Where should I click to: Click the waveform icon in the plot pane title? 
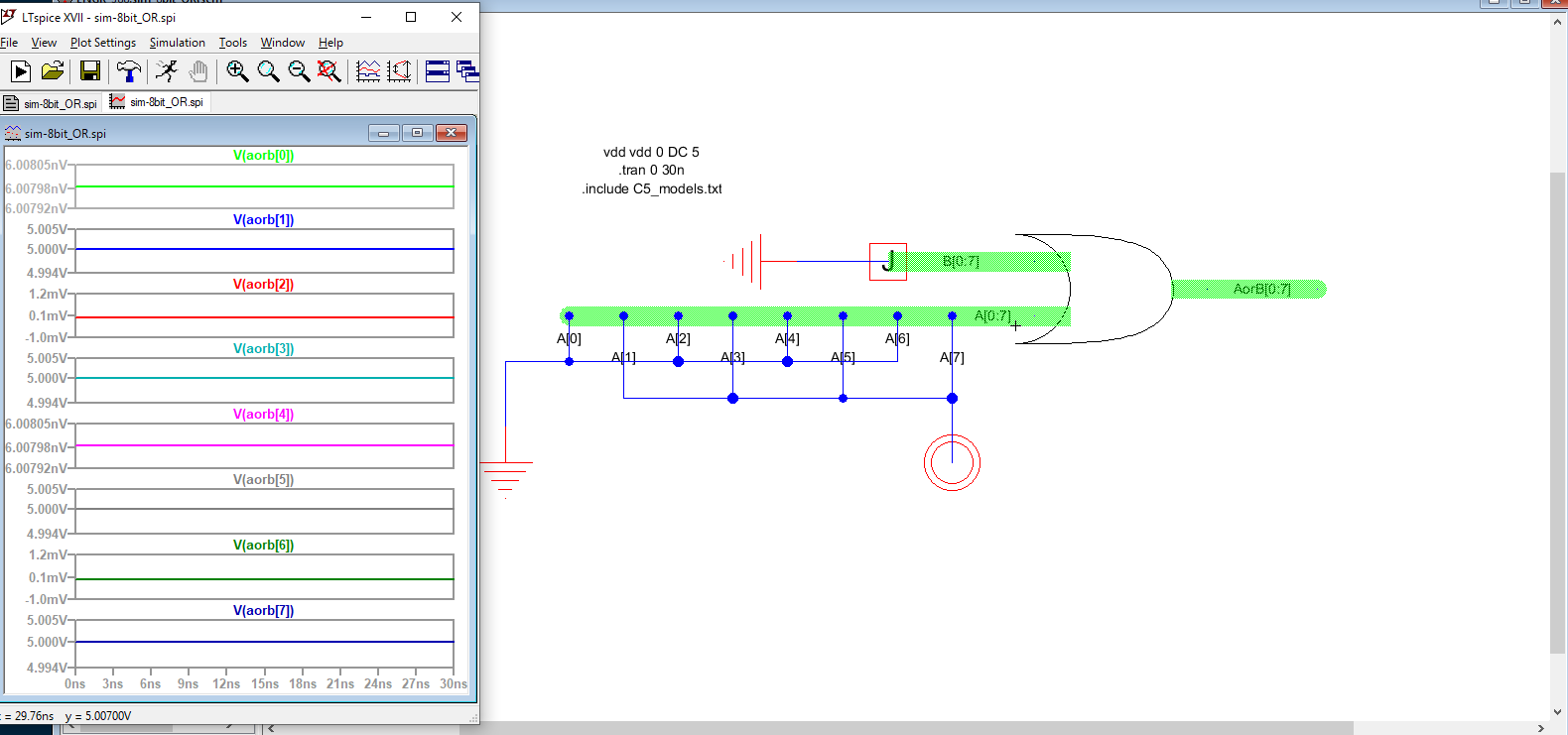click(13, 133)
